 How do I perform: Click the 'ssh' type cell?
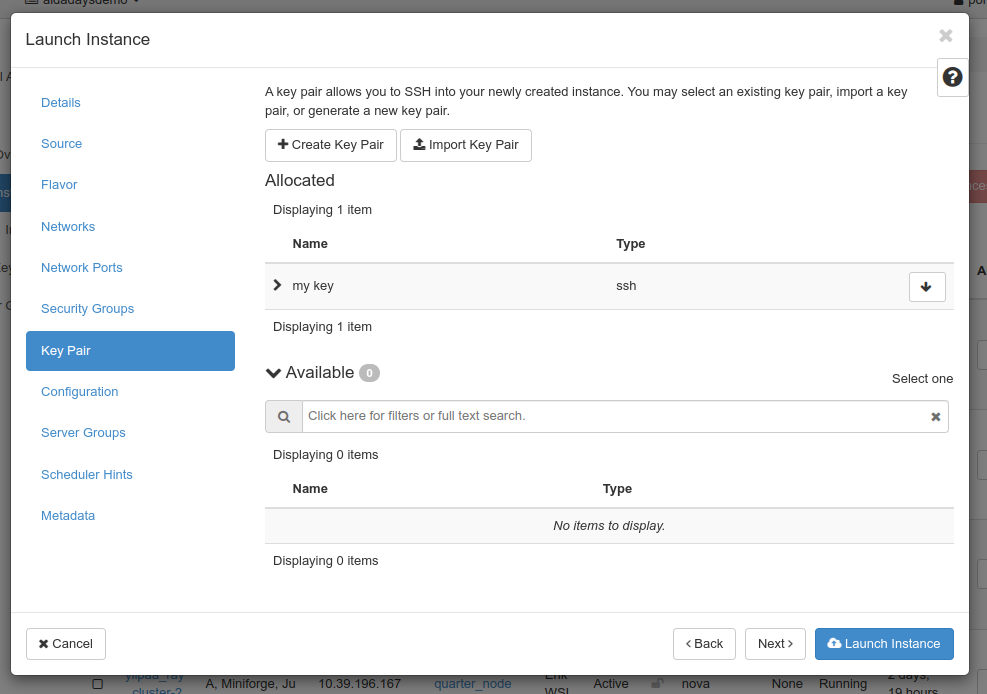[x=626, y=286]
